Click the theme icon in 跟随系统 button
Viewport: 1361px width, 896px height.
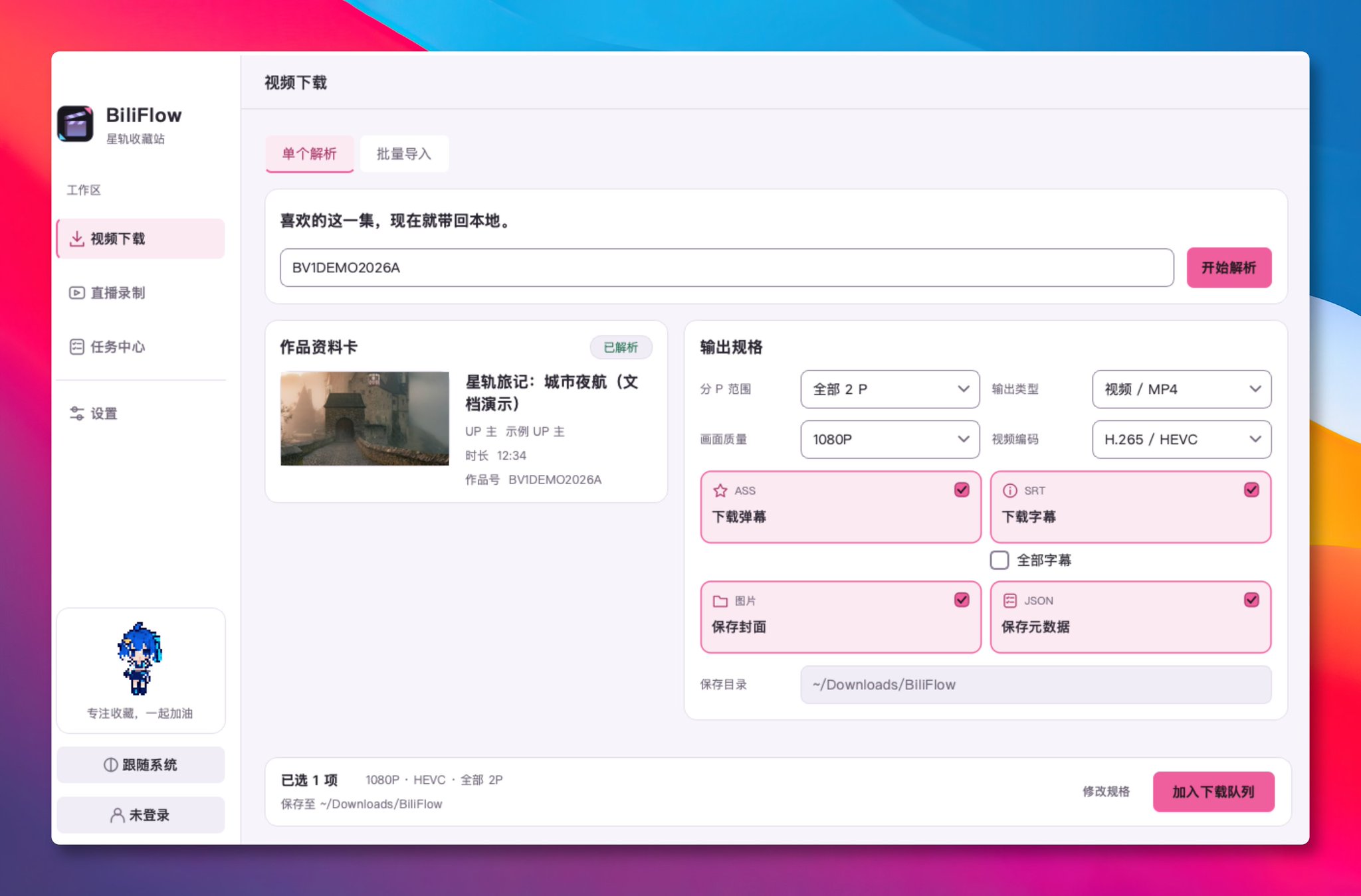[x=111, y=765]
